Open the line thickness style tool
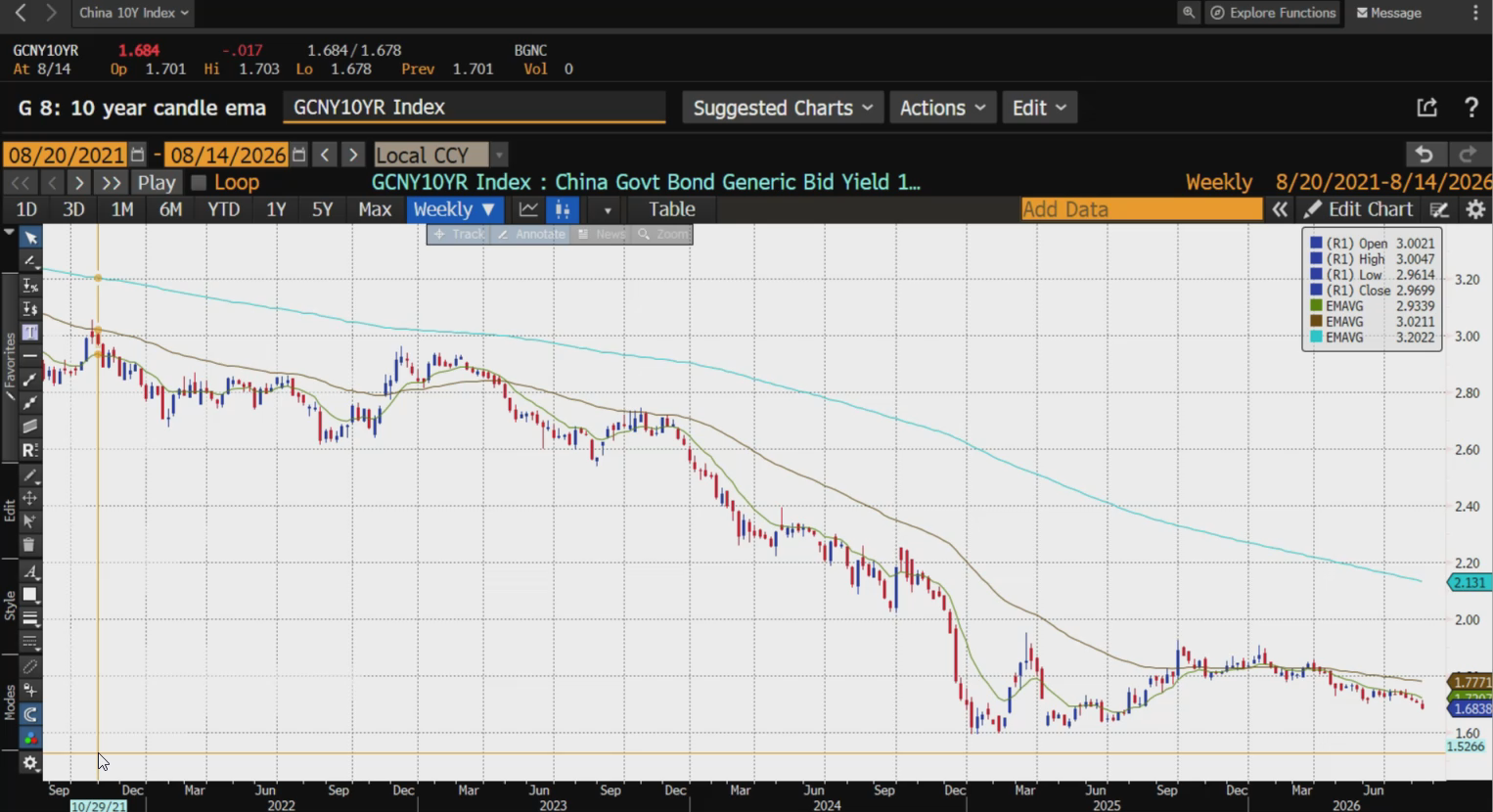 coord(30,618)
